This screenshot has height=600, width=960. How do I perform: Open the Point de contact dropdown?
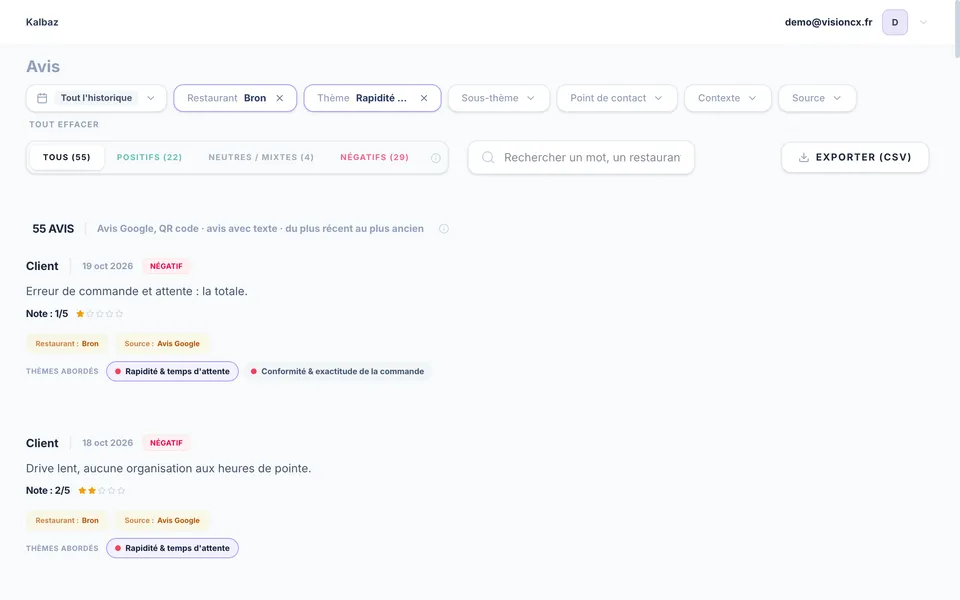click(x=617, y=98)
